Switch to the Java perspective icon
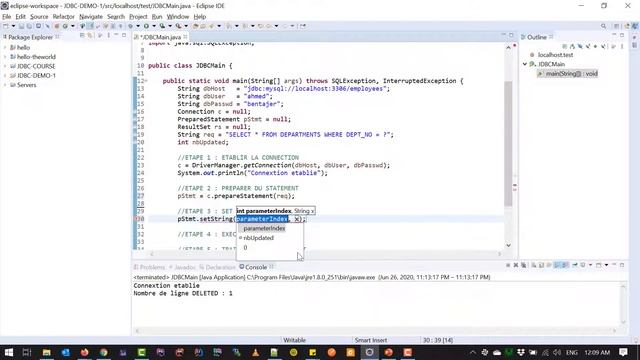 click(635, 26)
